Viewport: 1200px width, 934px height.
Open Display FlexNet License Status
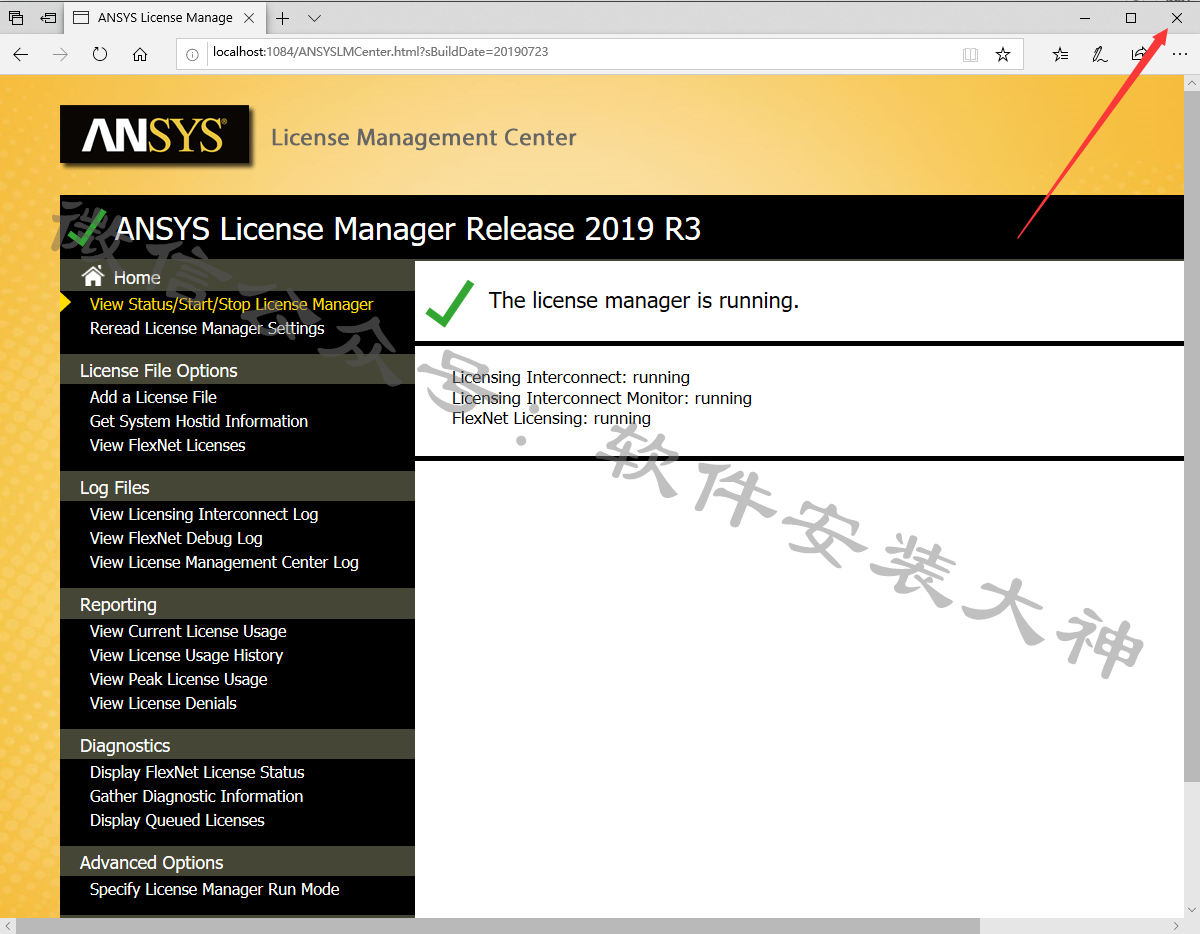197,772
